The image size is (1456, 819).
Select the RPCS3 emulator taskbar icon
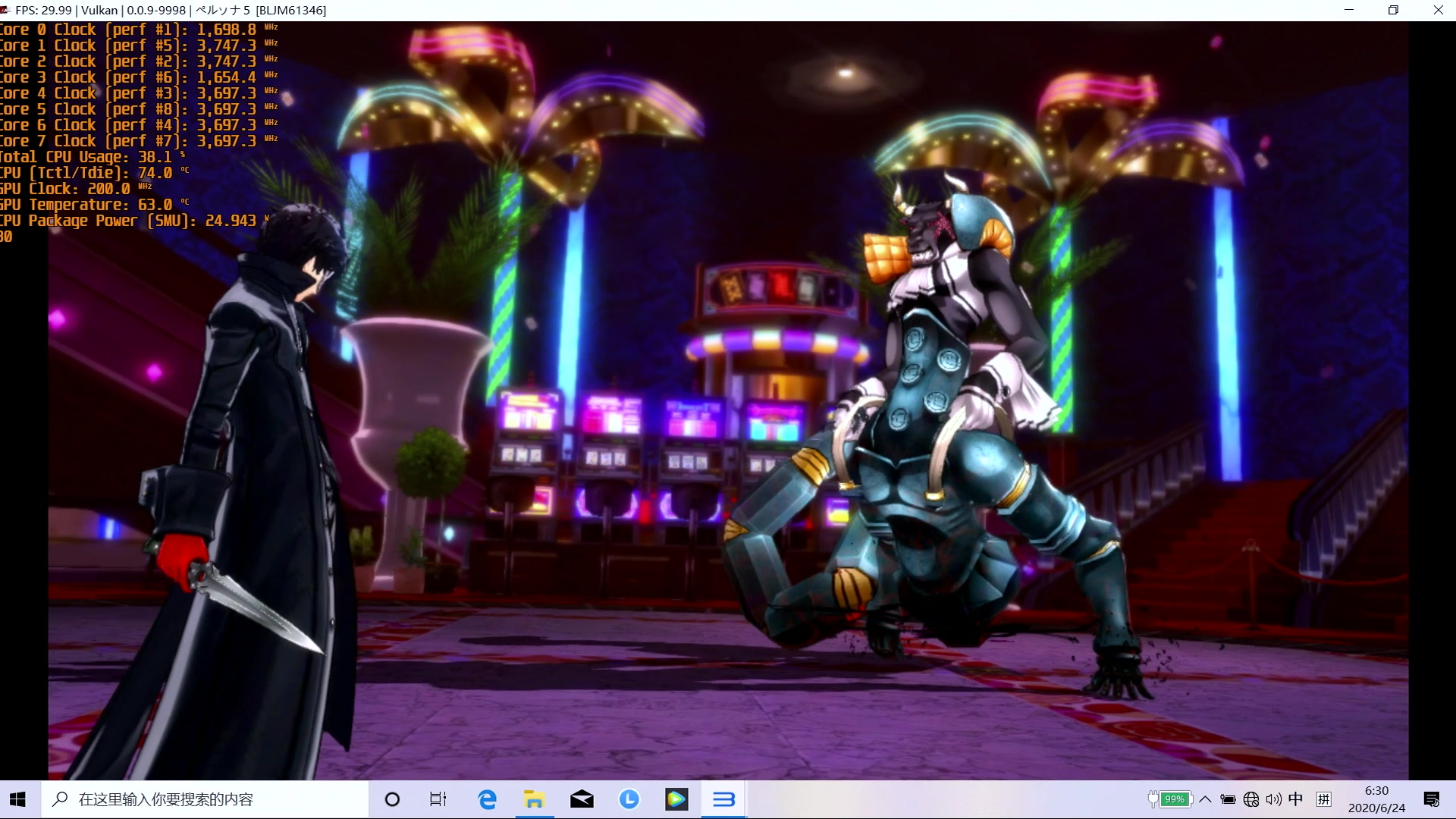723,799
